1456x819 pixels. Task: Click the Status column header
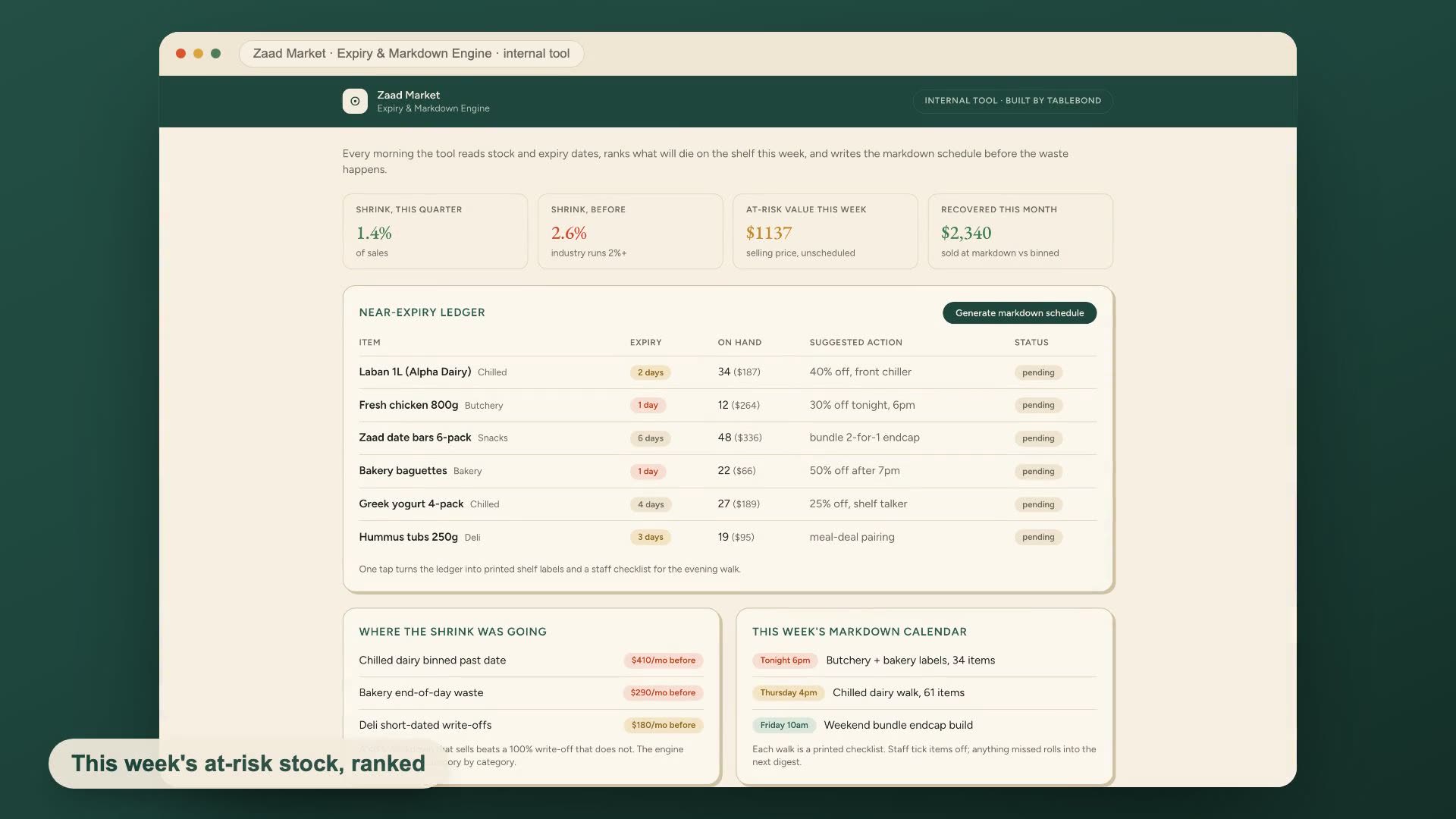(x=1031, y=343)
